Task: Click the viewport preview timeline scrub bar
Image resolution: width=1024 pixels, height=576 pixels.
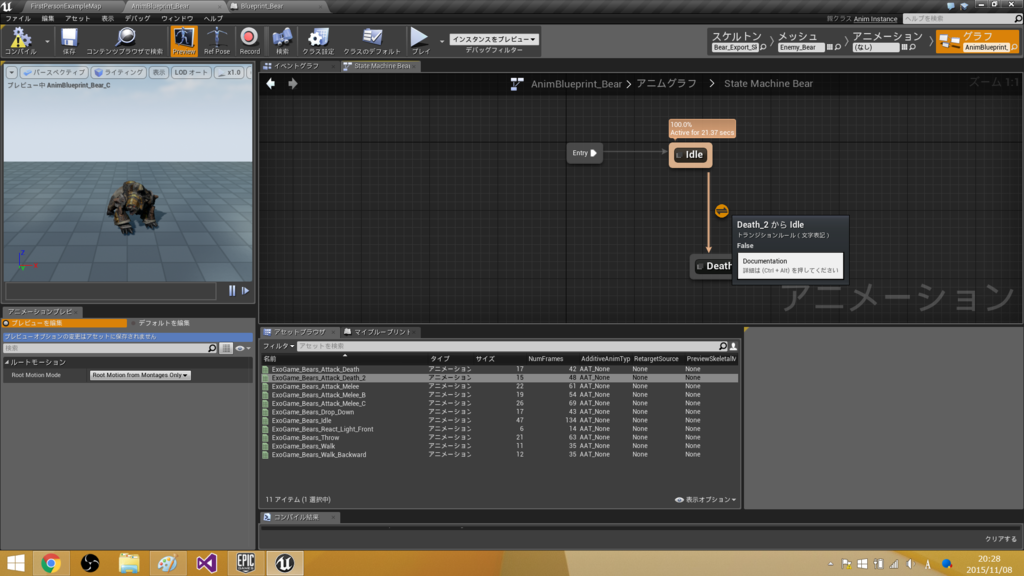Action: point(111,291)
